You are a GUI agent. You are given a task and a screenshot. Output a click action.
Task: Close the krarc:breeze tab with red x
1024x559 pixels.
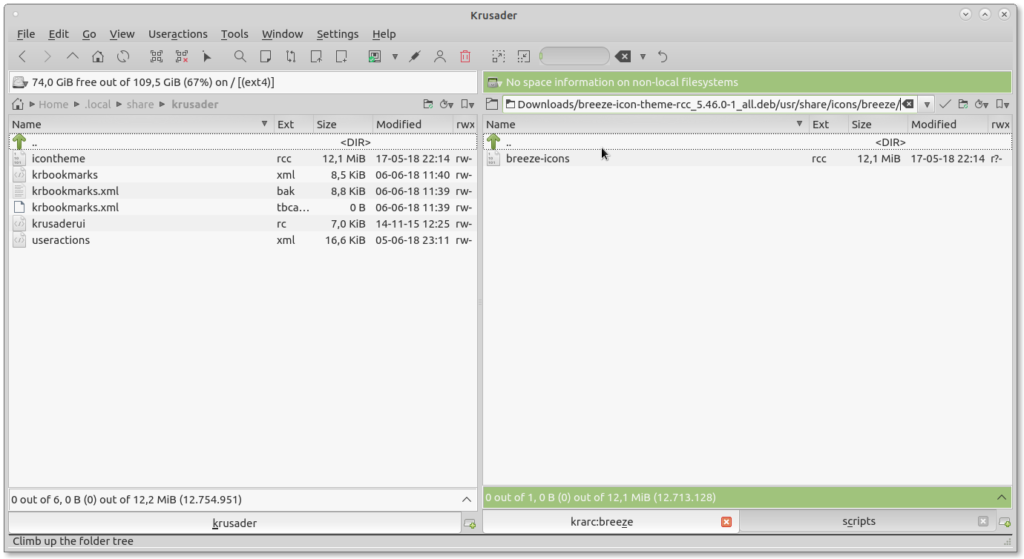(x=726, y=522)
